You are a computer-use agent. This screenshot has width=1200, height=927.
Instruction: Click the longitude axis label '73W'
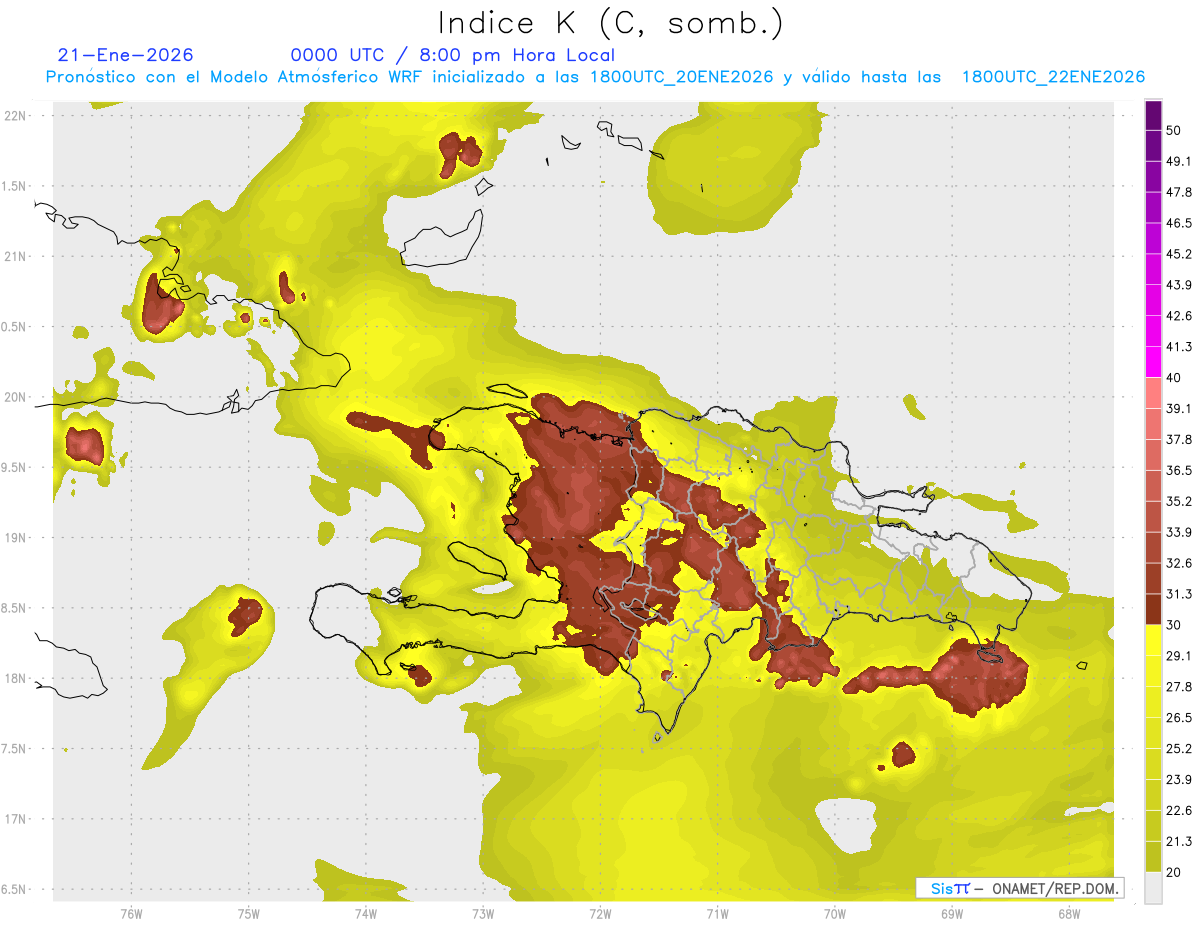click(483, 913)
